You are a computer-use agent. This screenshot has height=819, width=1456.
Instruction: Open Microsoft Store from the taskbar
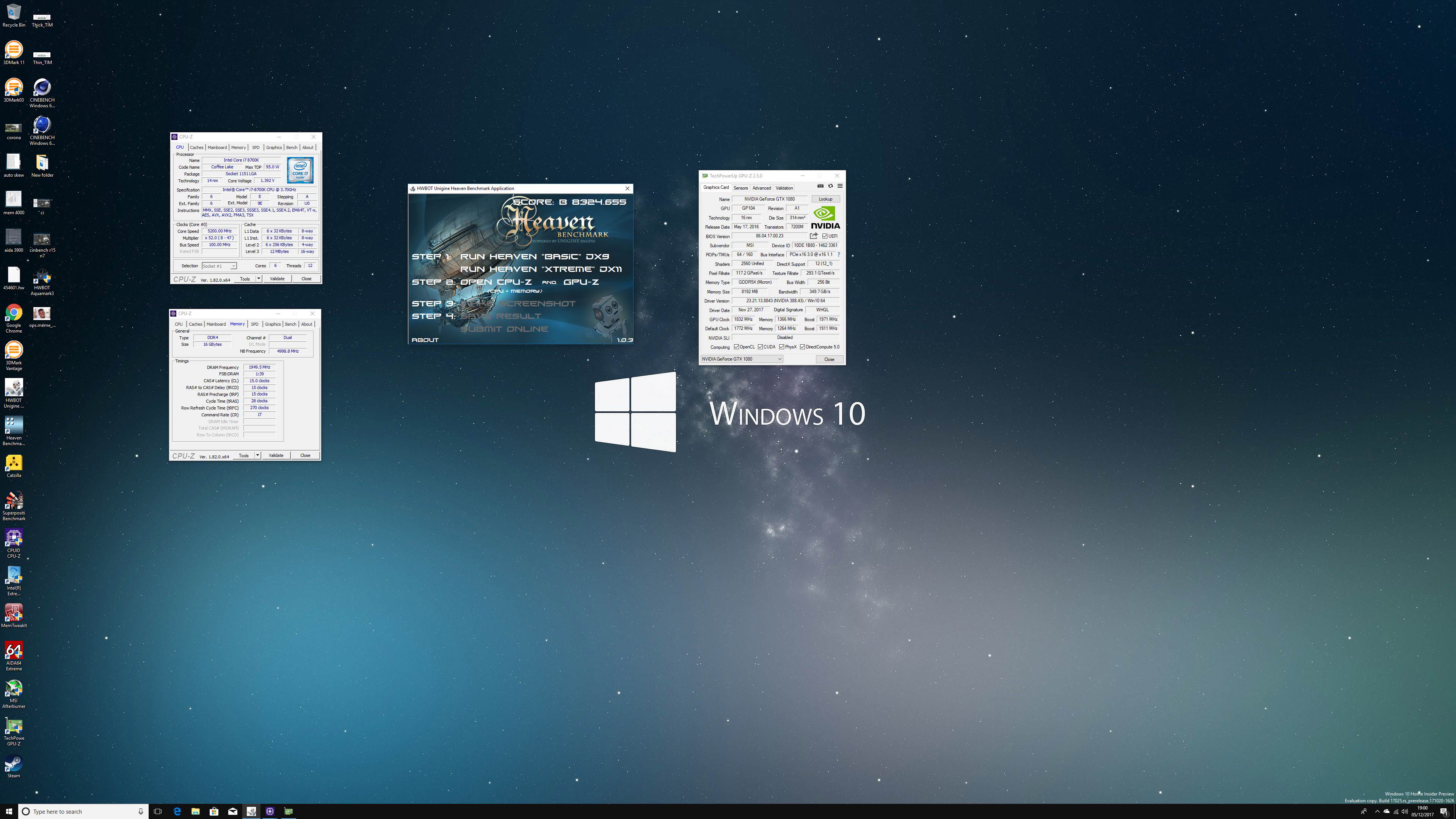pyautogui.click(x=214, y=811)
